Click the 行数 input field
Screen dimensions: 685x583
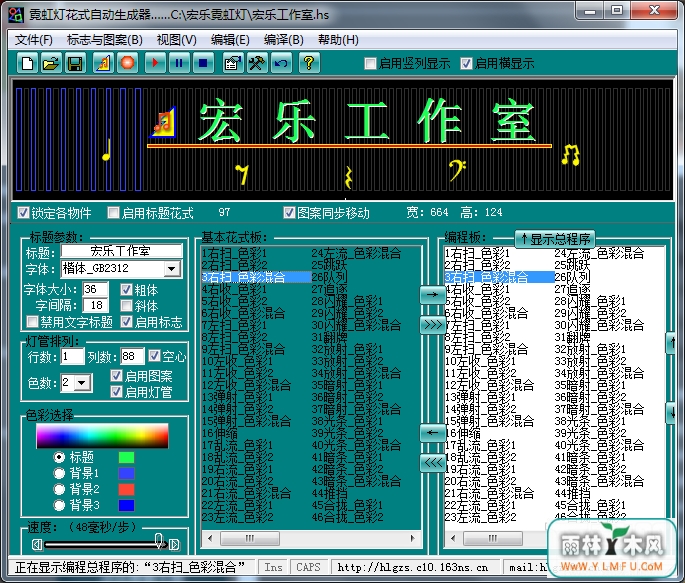(73, 356)
